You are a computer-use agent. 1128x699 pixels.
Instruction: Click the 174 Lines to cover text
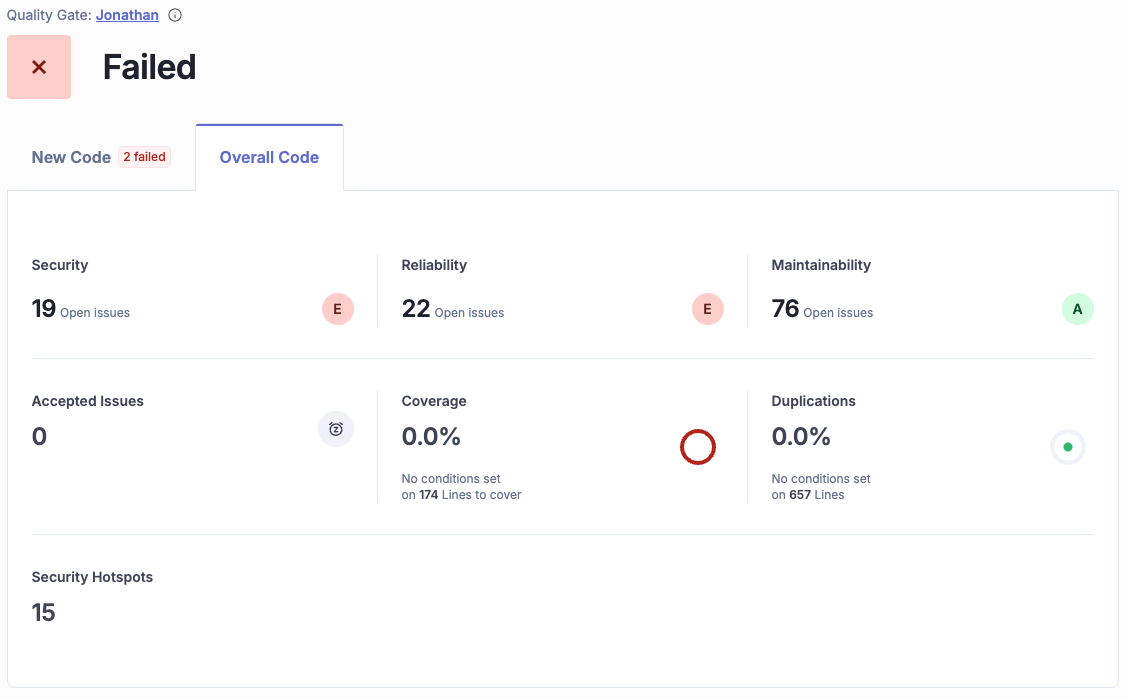coord(468,495)
